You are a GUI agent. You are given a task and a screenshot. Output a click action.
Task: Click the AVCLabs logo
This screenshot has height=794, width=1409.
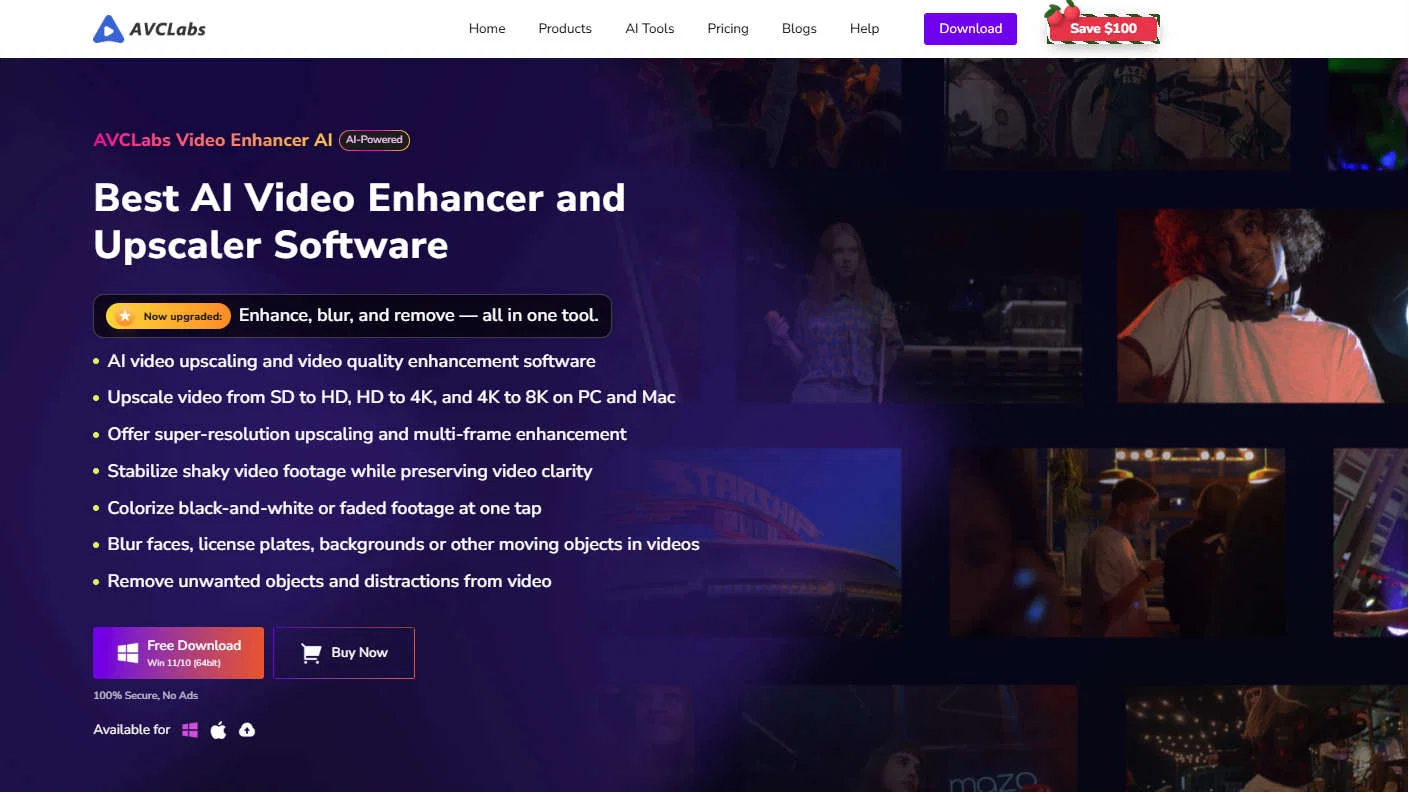(149, 29)
